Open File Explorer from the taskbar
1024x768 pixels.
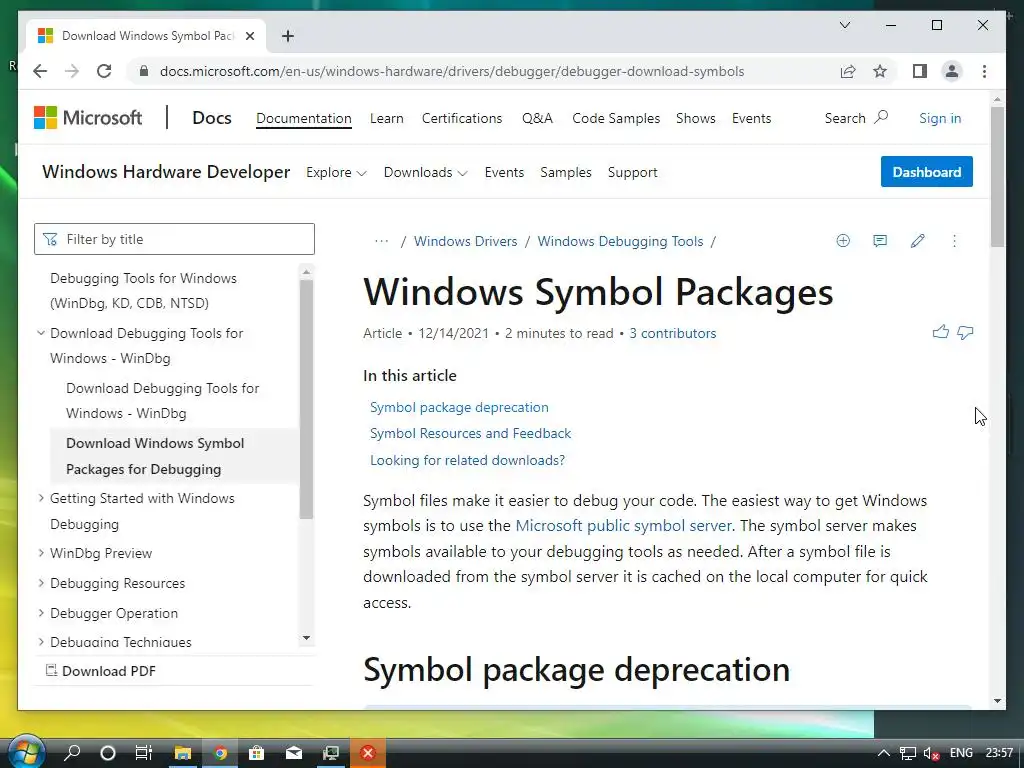[x=183, y=753]
